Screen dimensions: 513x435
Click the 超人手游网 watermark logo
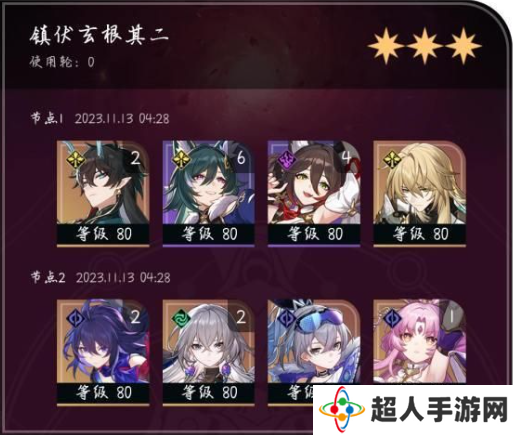(413, 410)
